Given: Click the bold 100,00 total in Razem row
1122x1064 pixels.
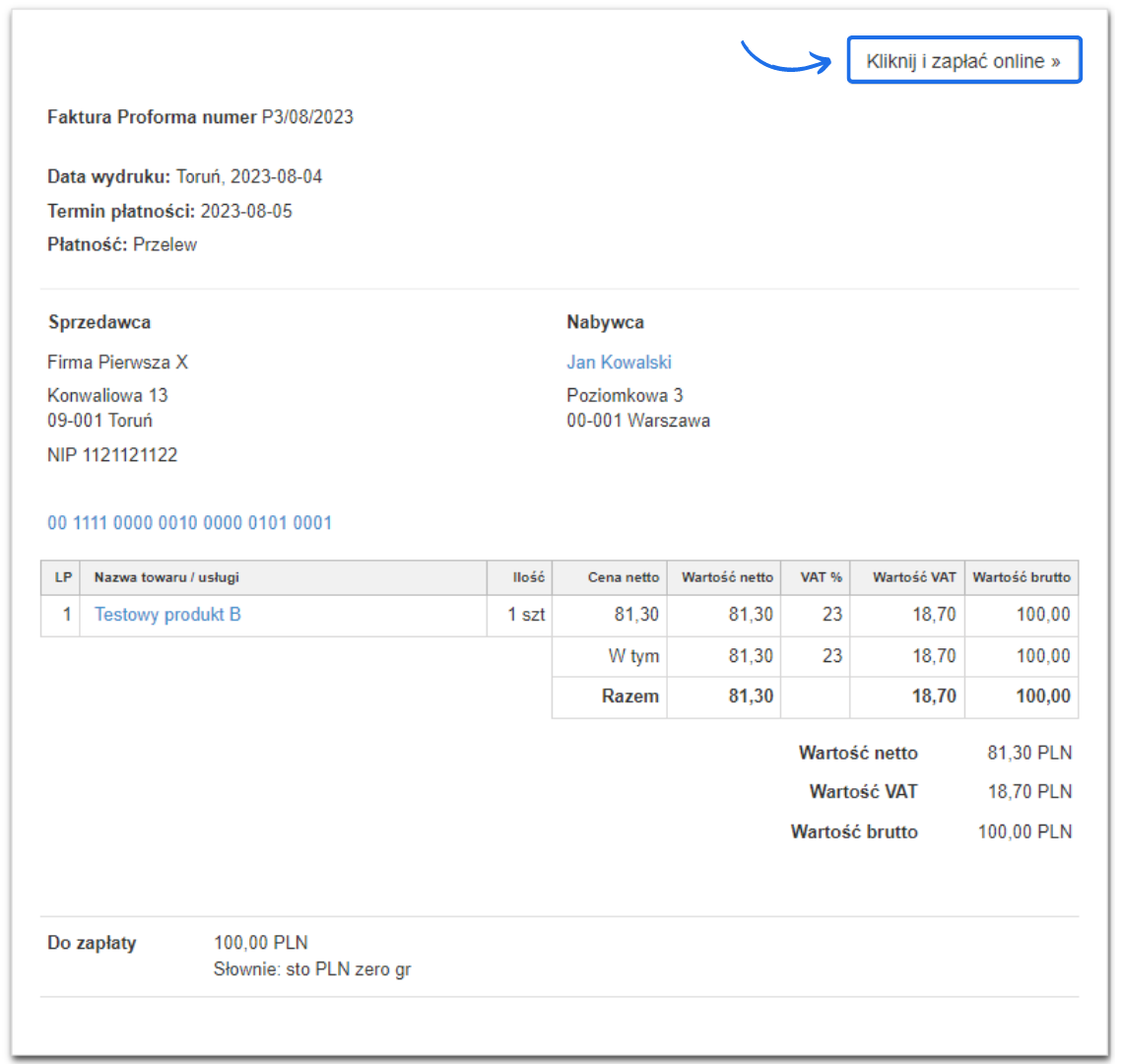Looking at the screenshot, I should 1043,697.
